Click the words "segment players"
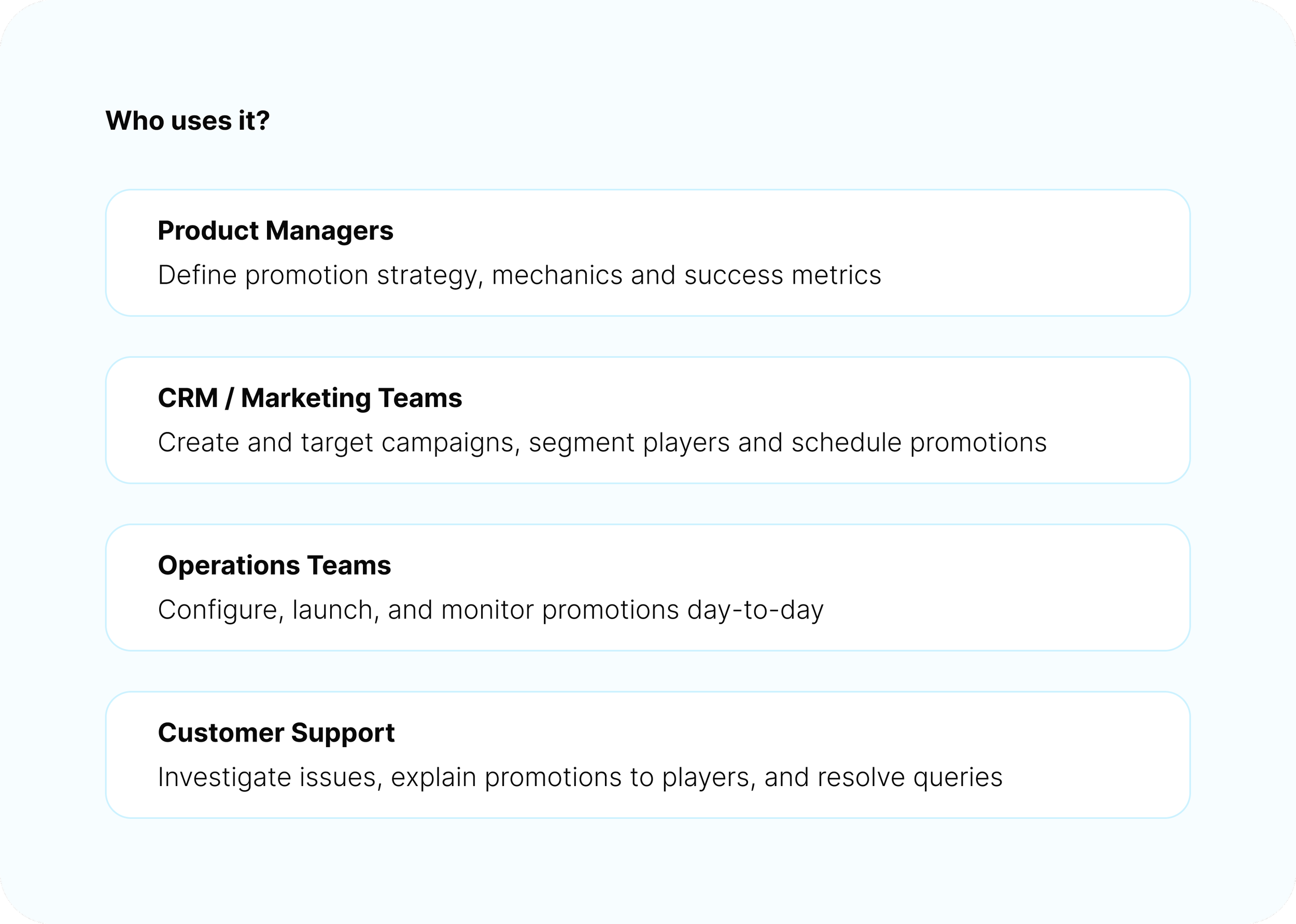The height and width of the screenshot is (924, 1296). pyautogui.click(x=629, y=443)
